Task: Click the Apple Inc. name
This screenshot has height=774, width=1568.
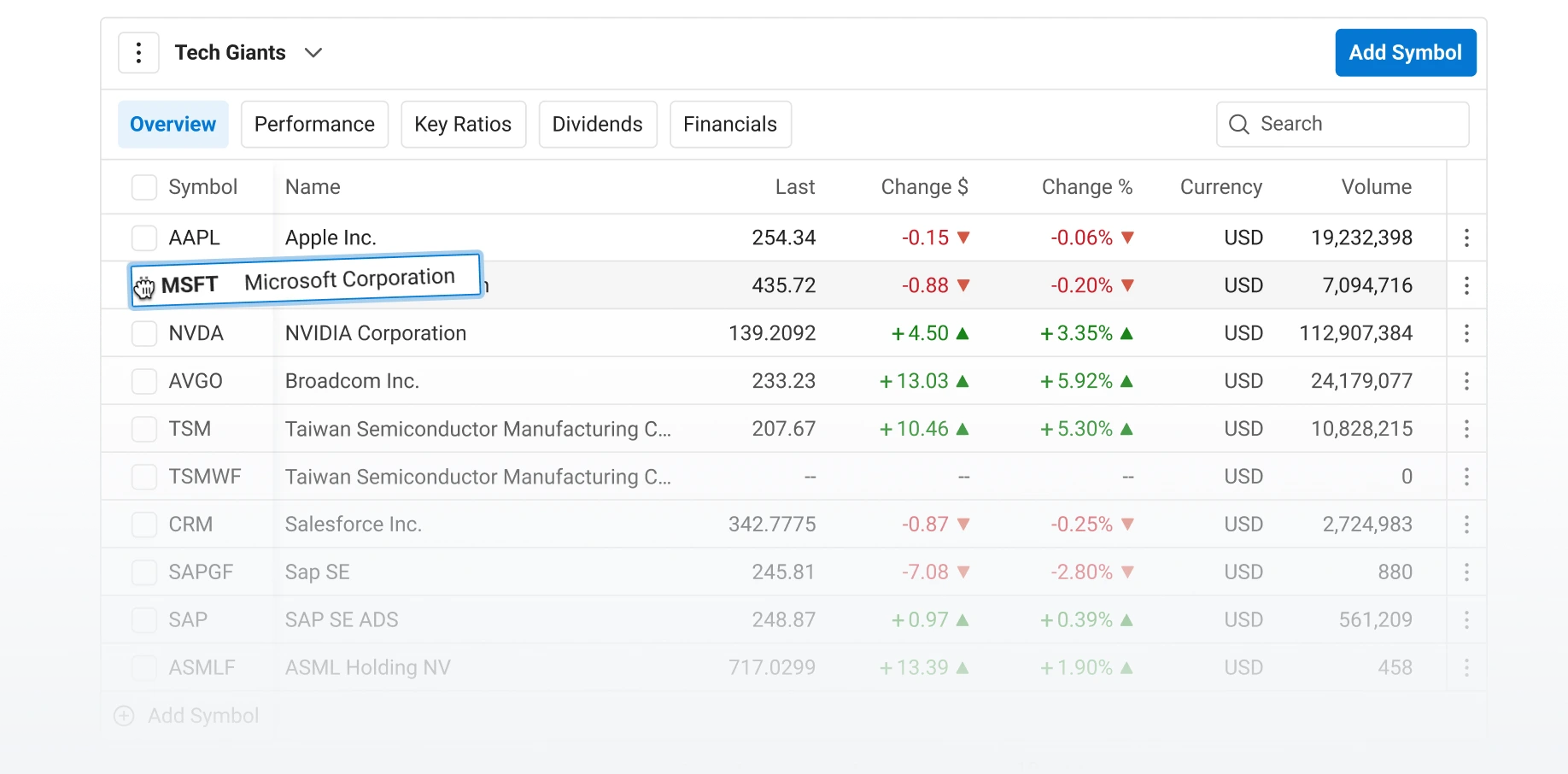Action: (331, 237)
